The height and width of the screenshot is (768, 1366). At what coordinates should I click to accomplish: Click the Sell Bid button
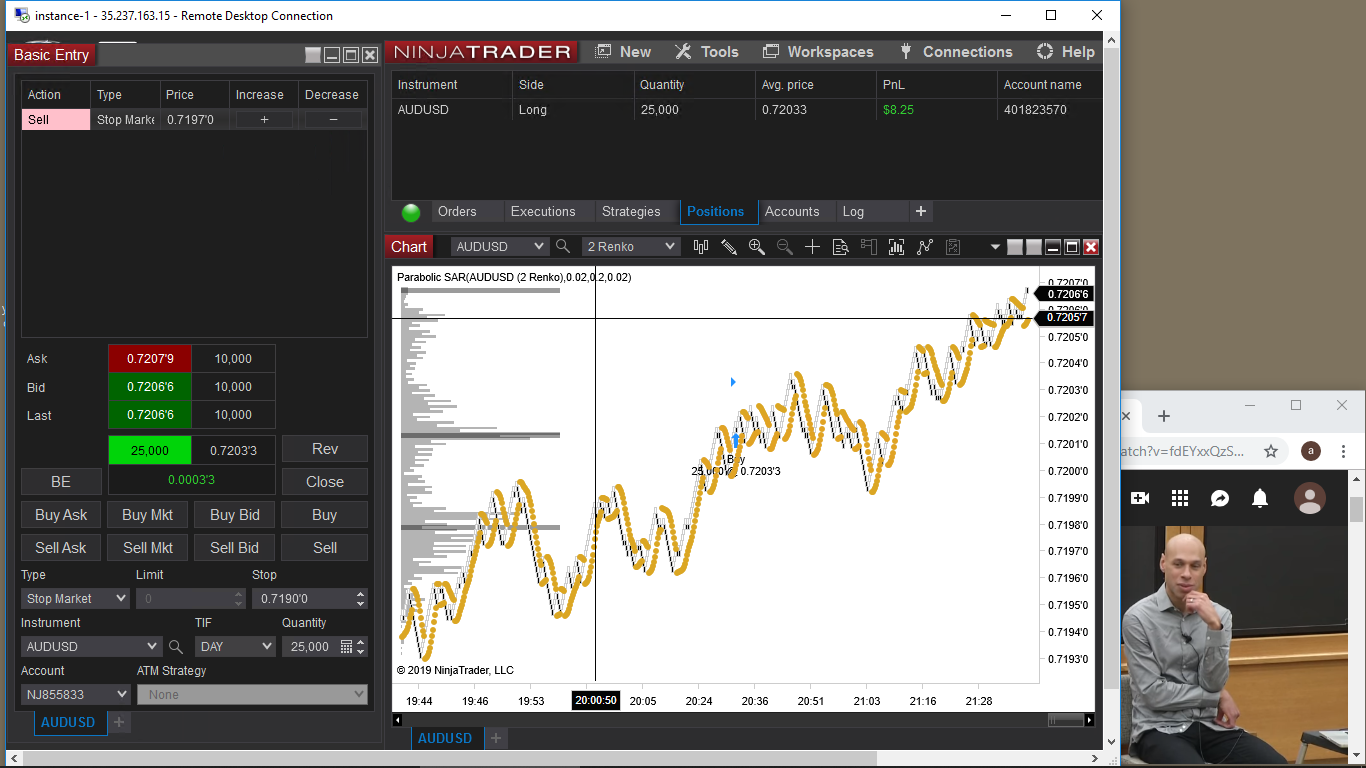coord(235,548)
